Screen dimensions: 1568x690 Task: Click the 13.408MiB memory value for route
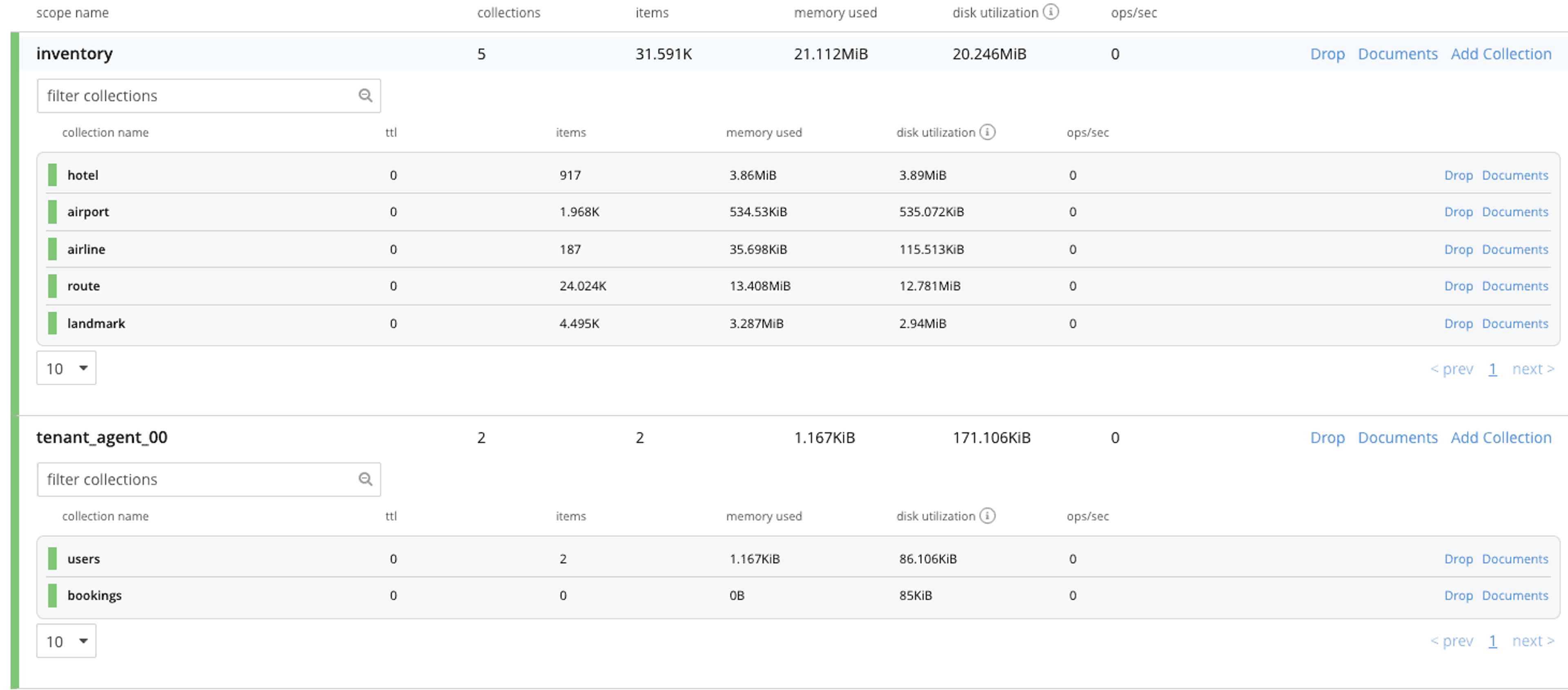(x=759, y=286)
